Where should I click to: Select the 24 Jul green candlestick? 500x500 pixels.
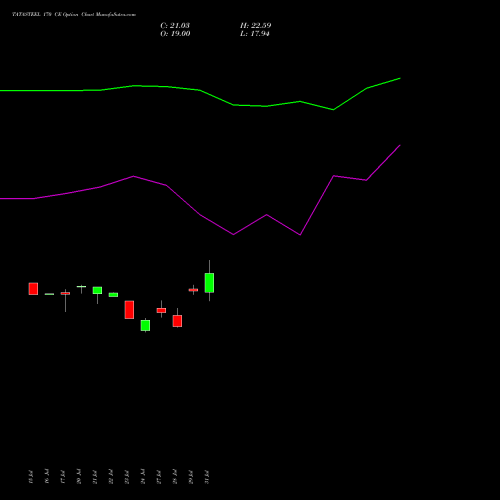[145, 325]
